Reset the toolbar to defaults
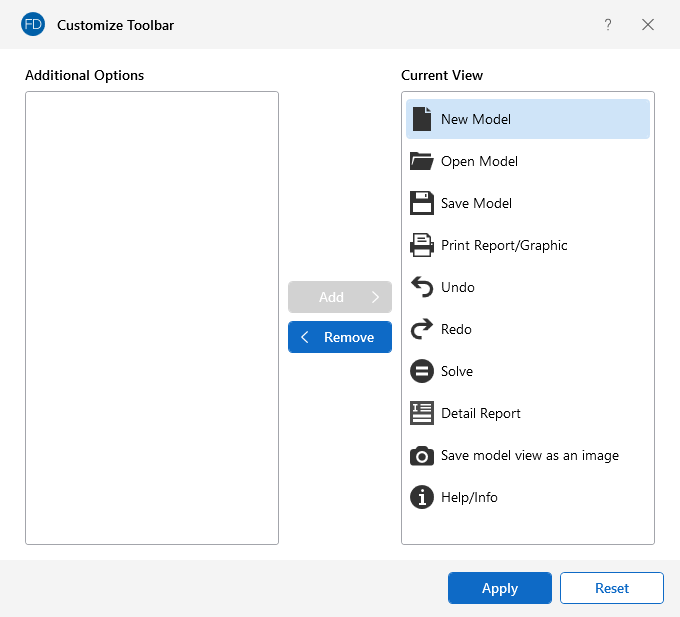 (x=611, y=588)
